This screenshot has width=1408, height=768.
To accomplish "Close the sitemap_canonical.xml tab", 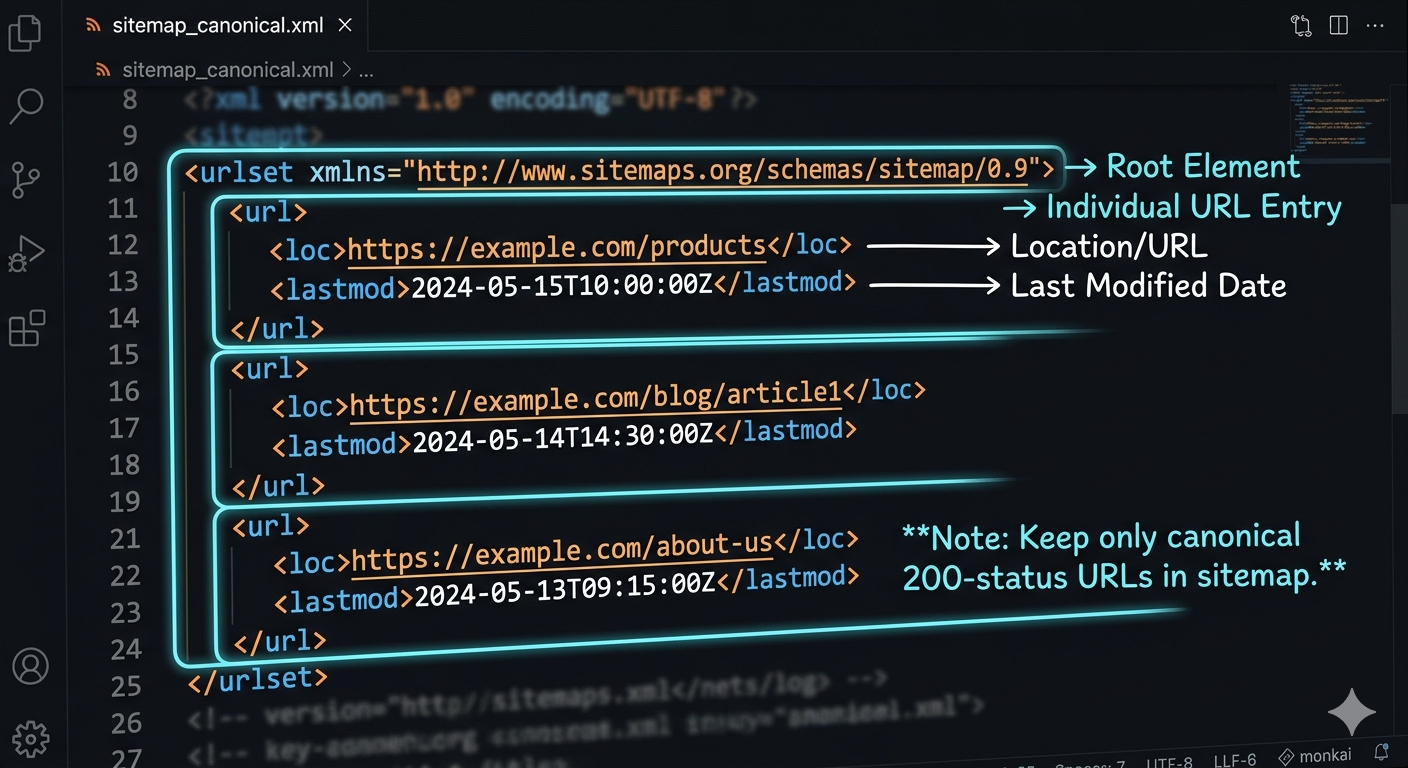I will click(345, 25).
